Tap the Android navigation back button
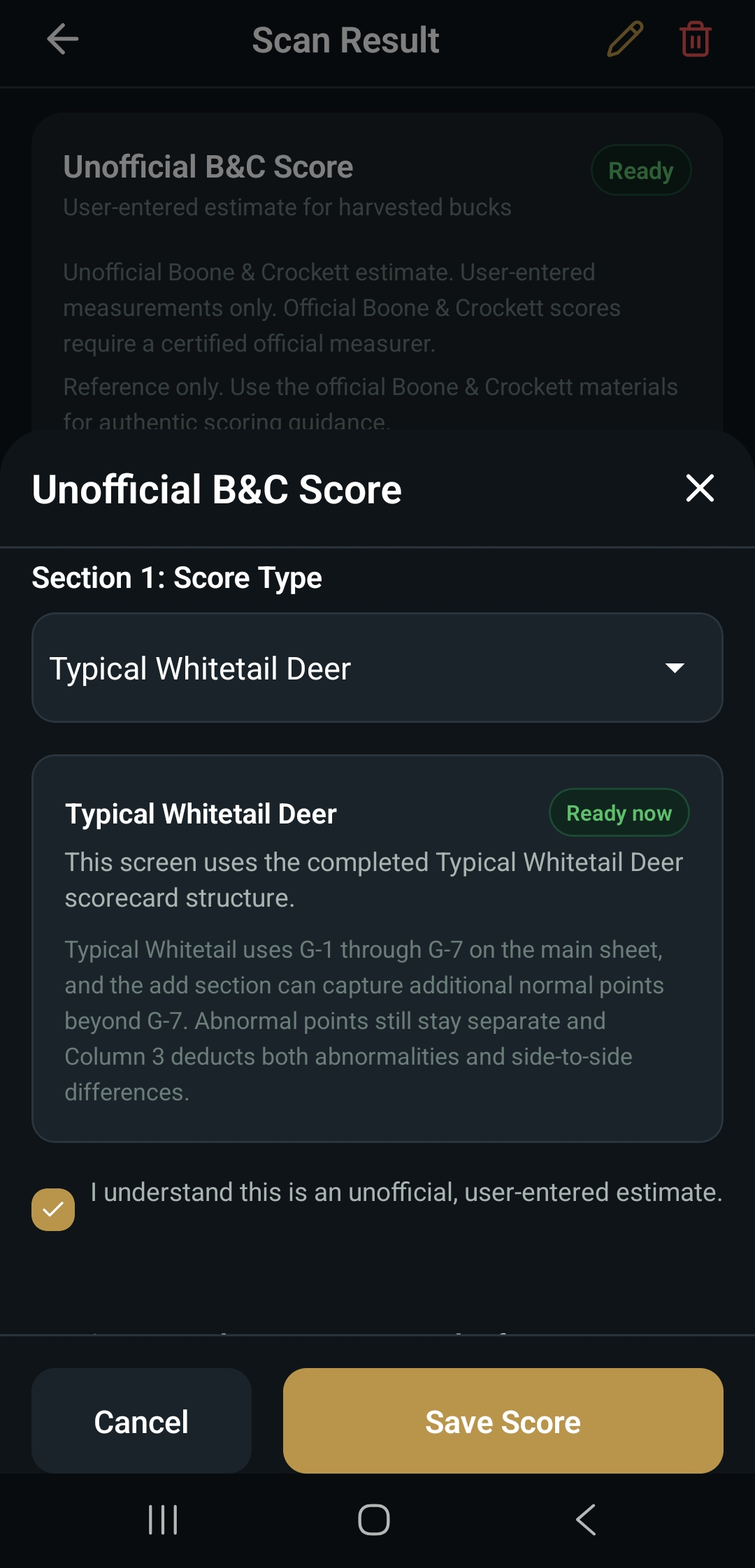The width and height of the screenshot is (755, 1568). 586,1518
